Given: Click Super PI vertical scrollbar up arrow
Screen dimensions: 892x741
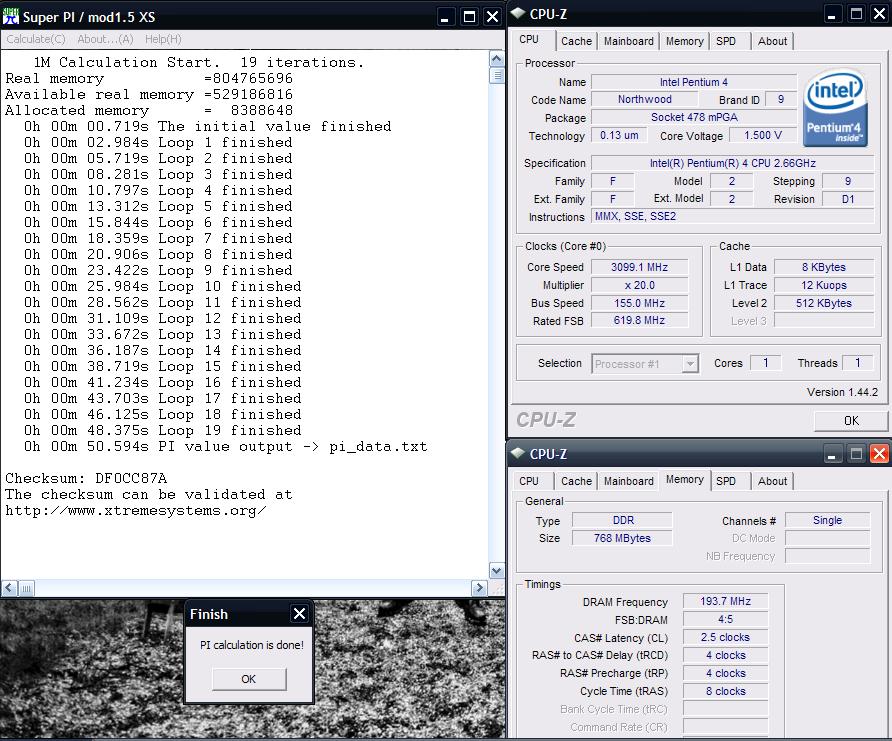Looking at the screenshot, I should pos(497,59).
